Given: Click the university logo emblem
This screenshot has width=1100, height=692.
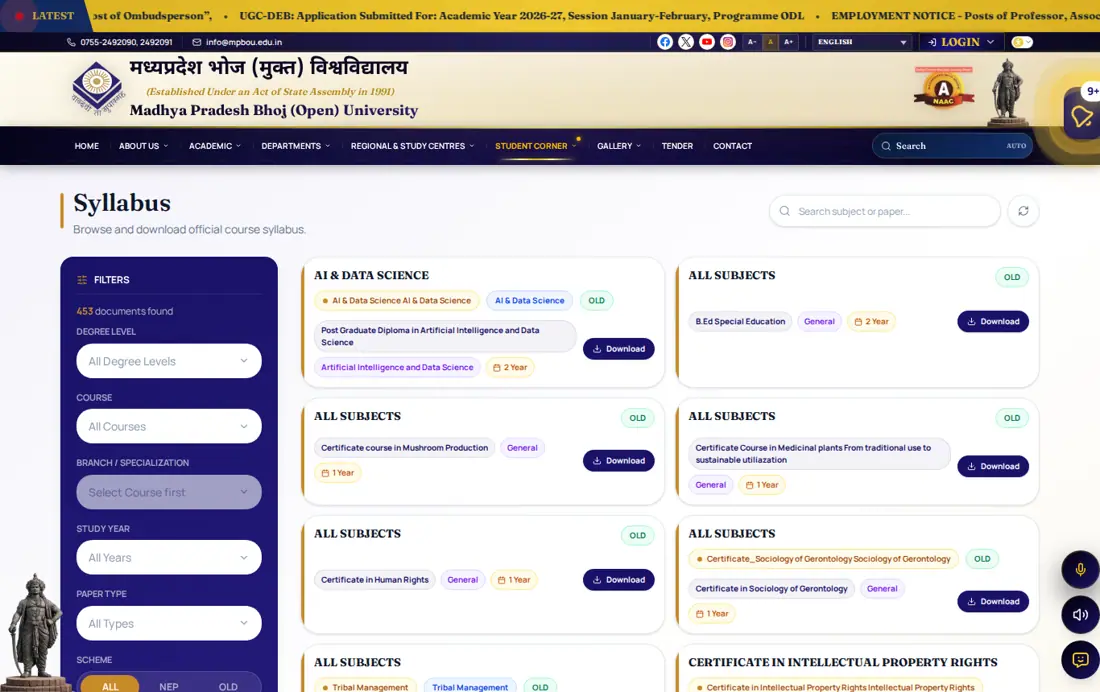Looking at the screenshot, I should (x=97, y=88).
